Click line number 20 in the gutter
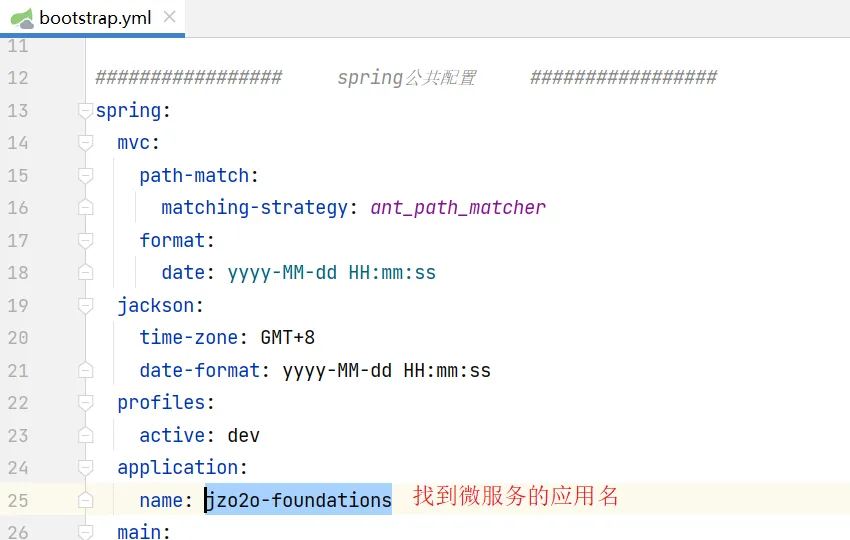 tap(18, 338)
